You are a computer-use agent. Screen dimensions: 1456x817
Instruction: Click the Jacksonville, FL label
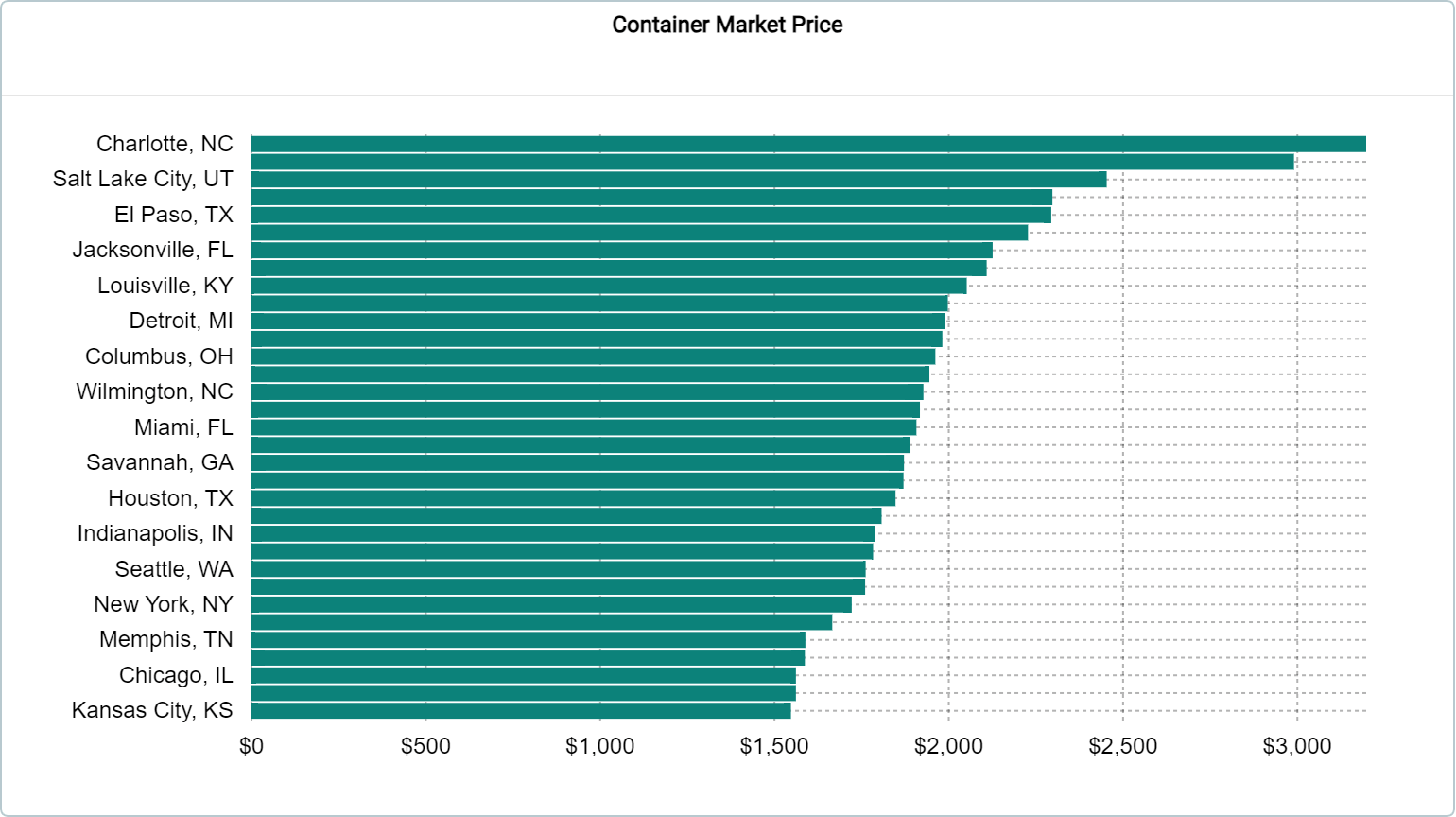pos(153,250)
